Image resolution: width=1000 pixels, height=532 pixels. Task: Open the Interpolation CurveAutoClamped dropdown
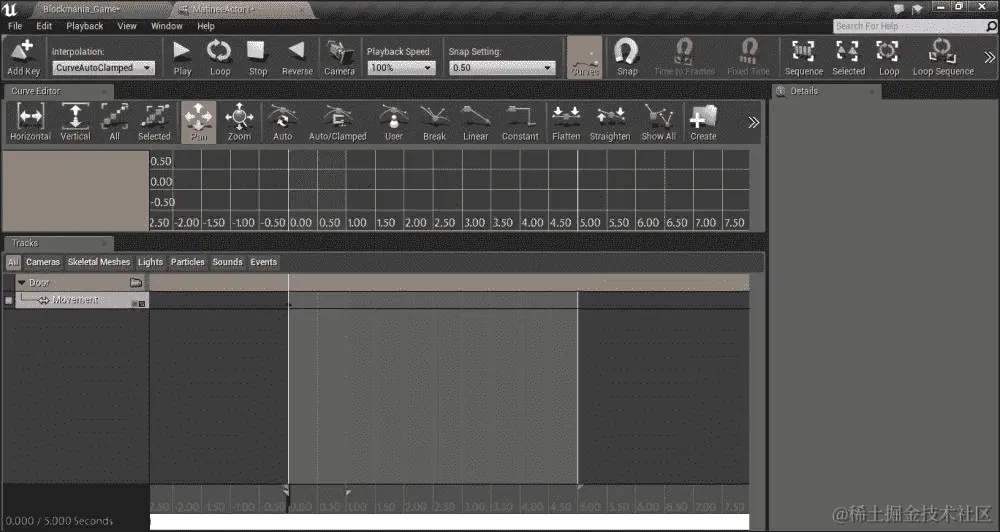pos(103,68)
